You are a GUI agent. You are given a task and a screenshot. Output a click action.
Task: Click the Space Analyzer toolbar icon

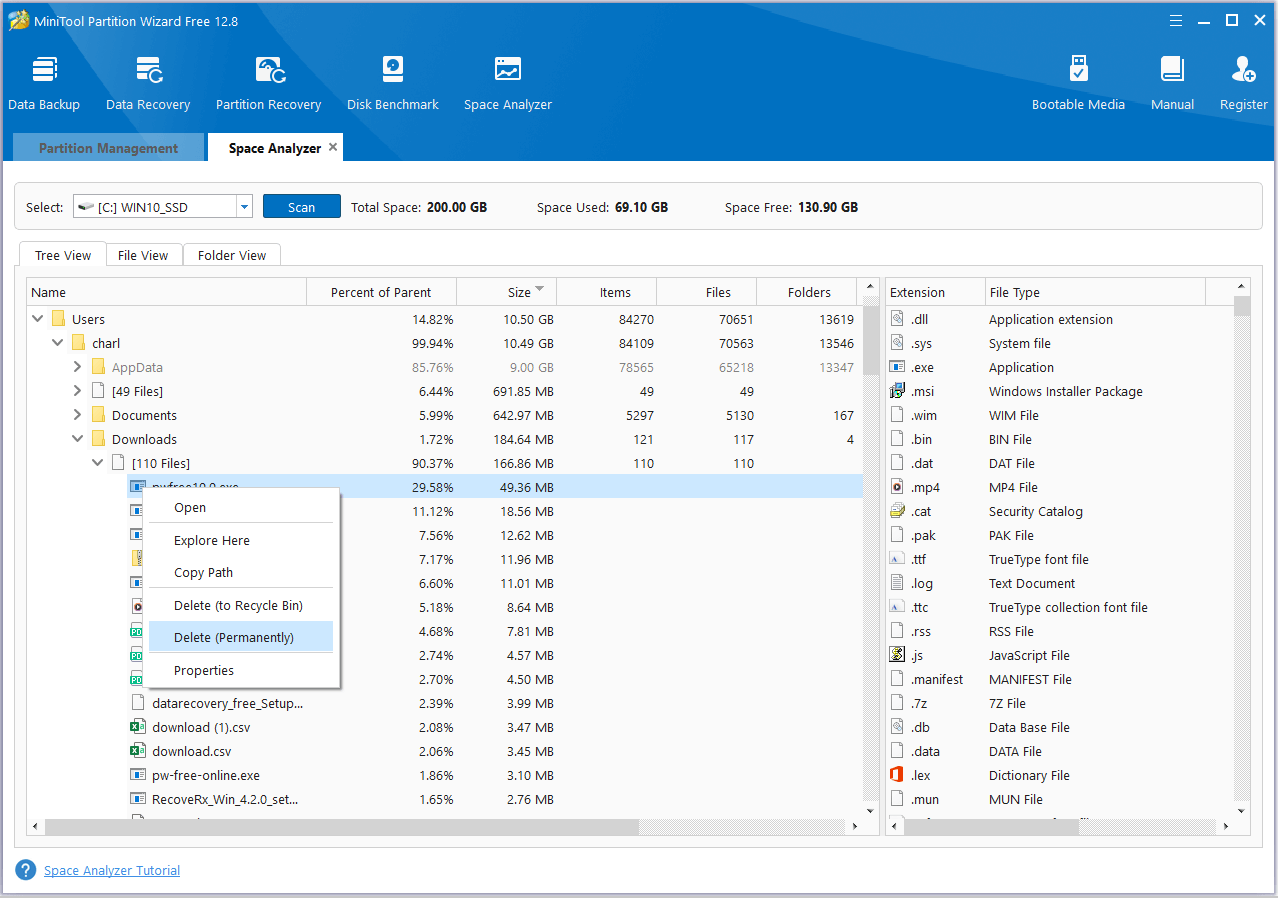[x=507, y=83]
